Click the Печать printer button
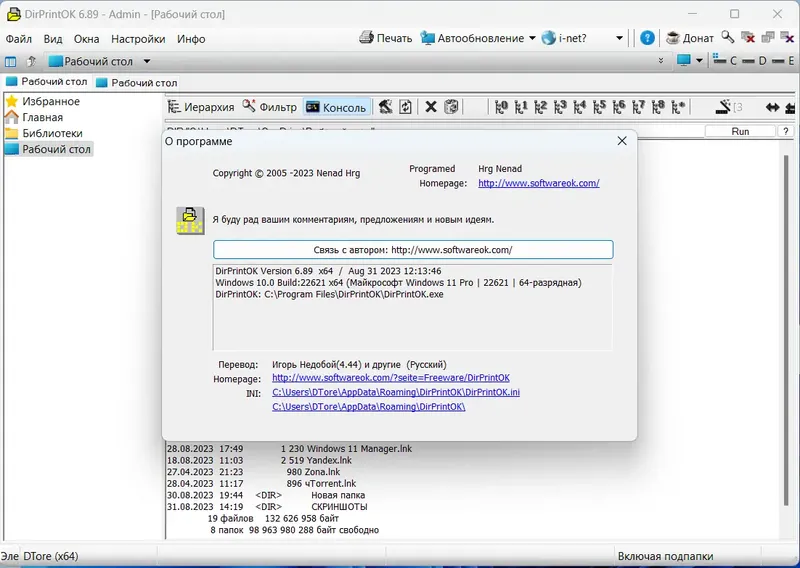This screenshot has width=800, height=568. 386,38
